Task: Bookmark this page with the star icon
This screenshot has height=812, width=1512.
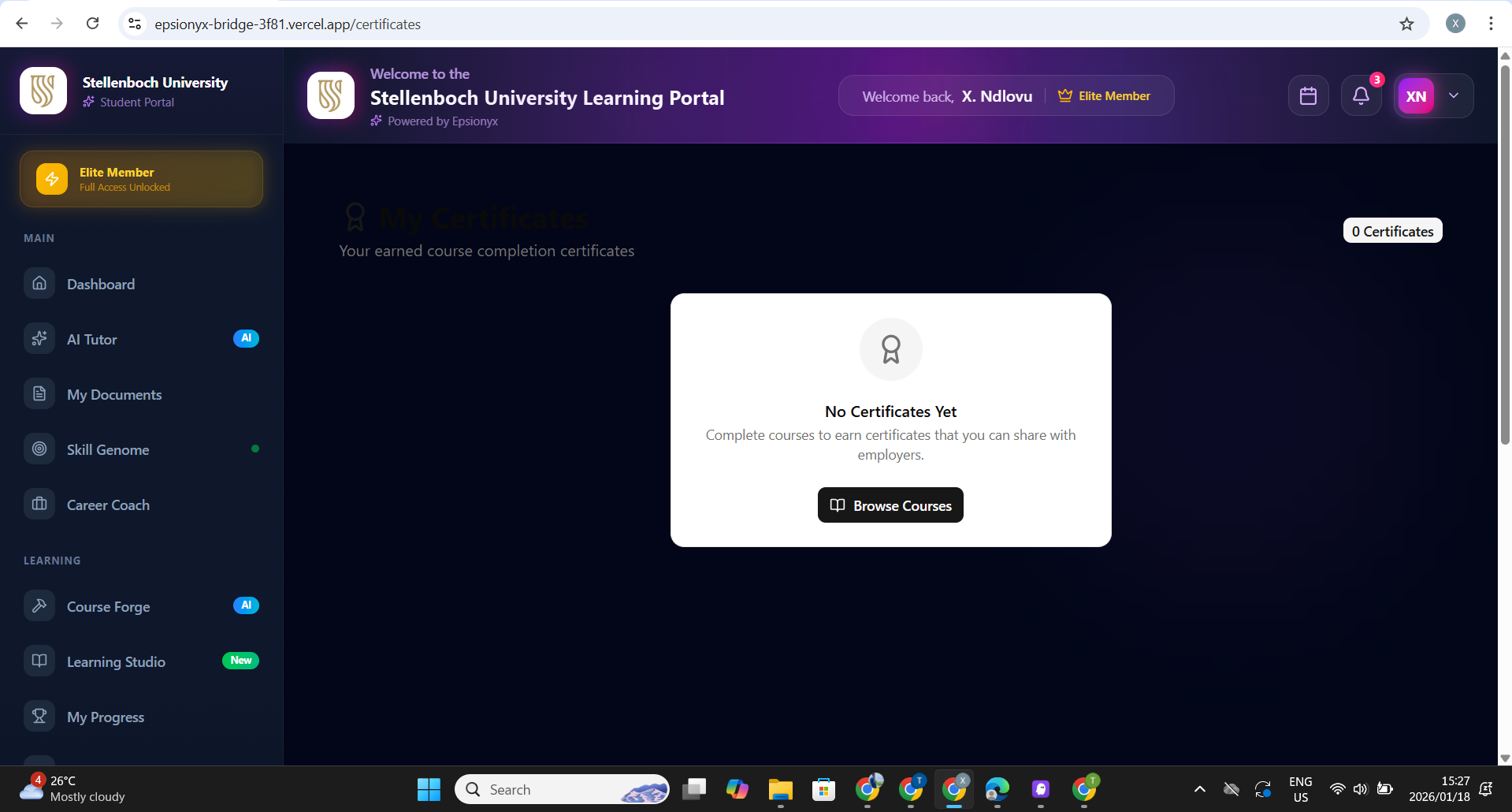Action: pyautogui.click(x=1406, y=24)
